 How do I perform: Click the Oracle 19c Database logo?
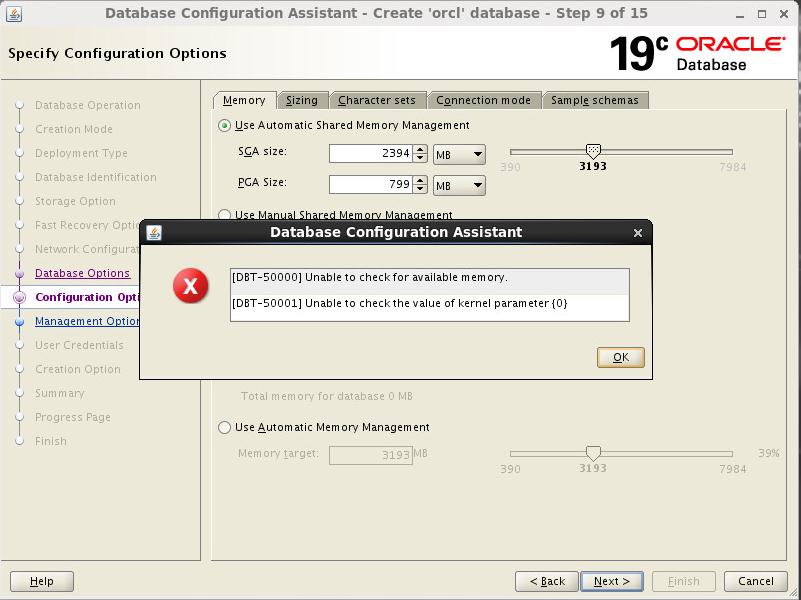point(698,53)
